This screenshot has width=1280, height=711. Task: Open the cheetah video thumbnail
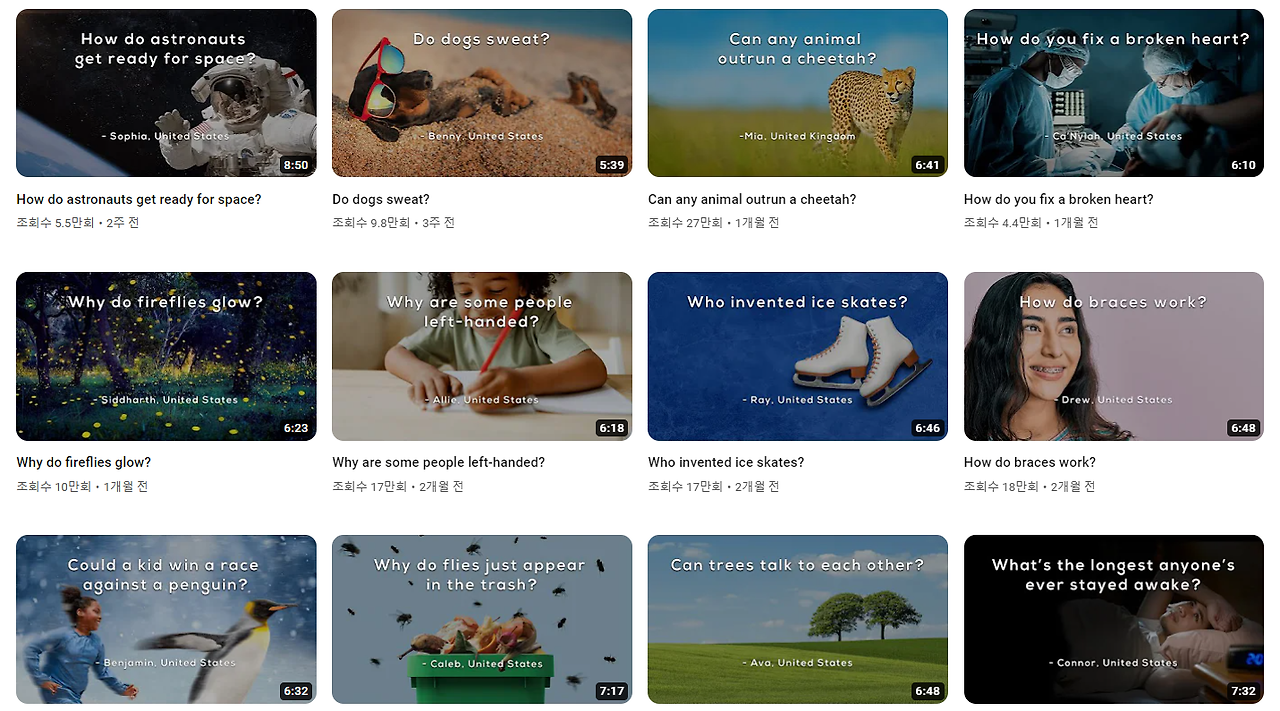[798, 93]
